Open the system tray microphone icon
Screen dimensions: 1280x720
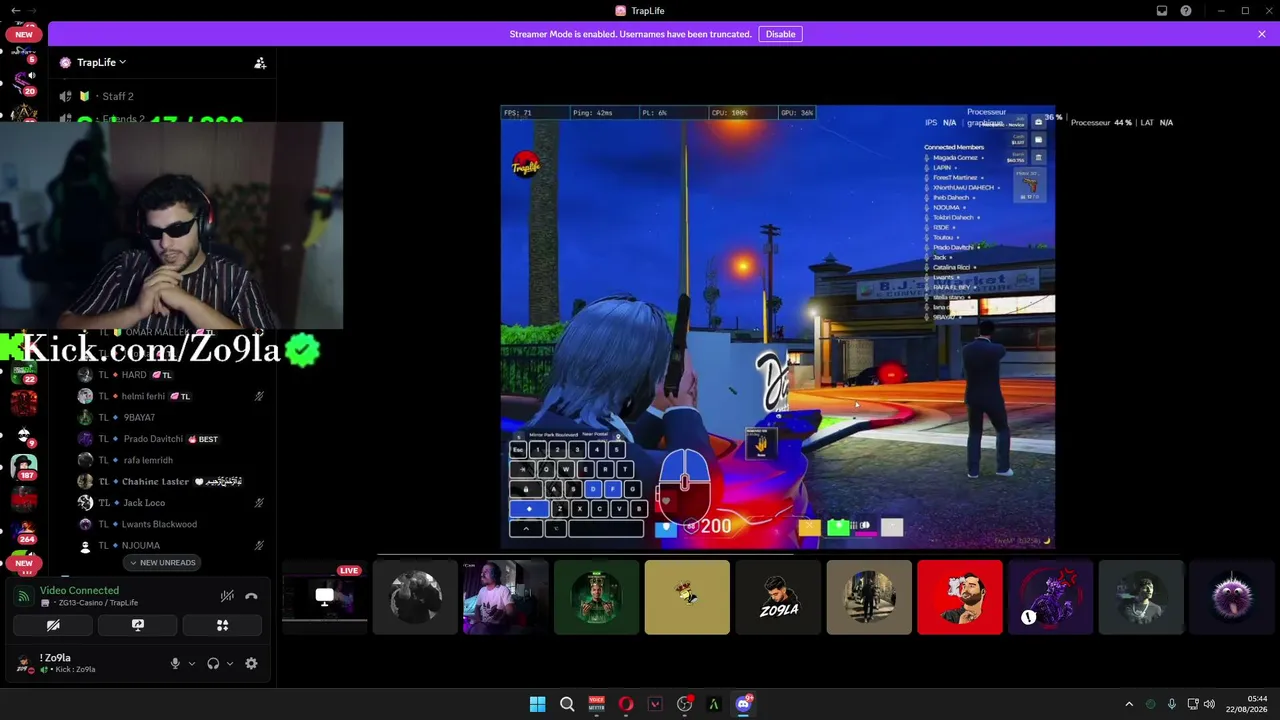coord(1171,704)
